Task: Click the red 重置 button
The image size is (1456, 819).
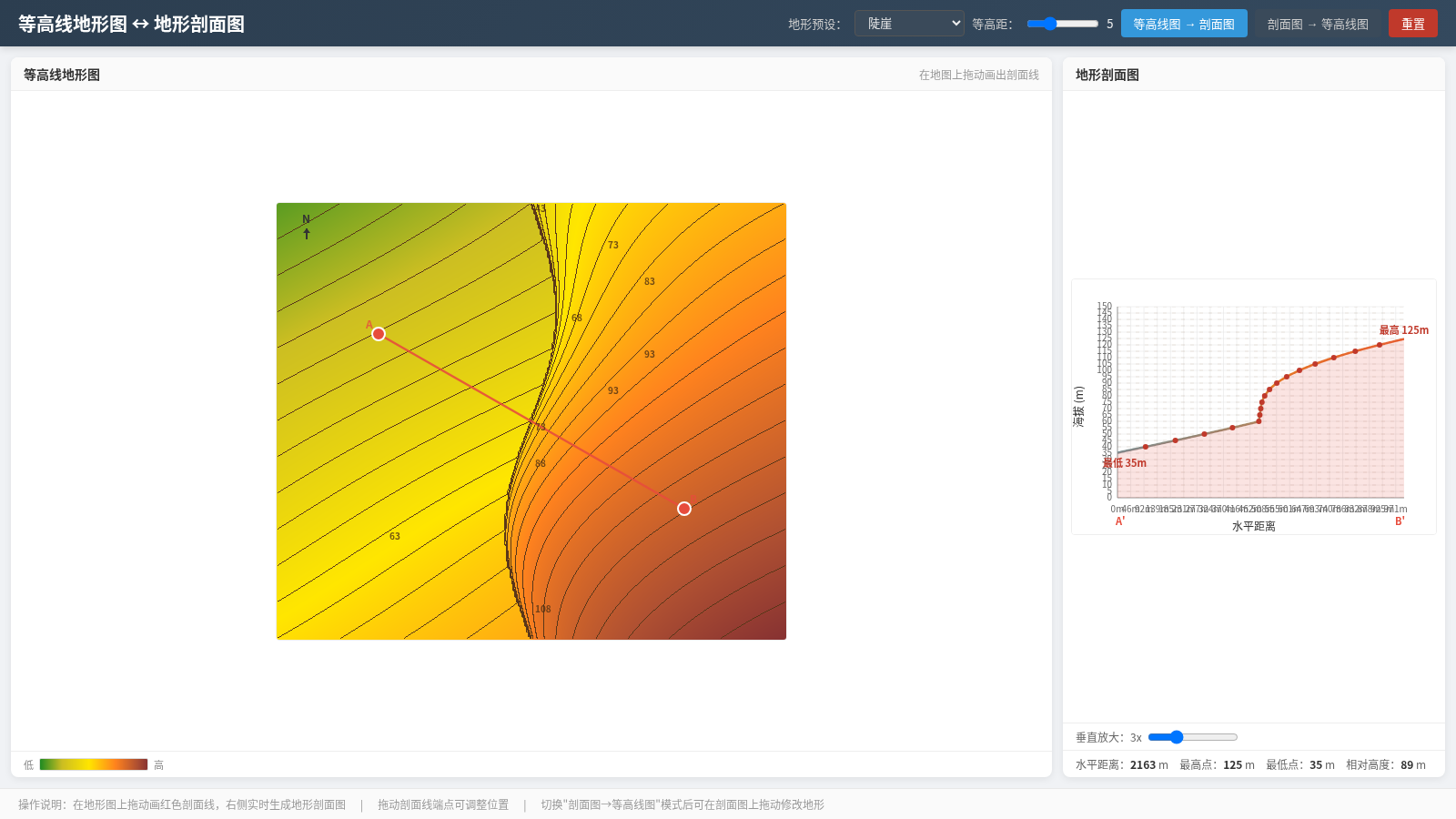Action: coord(1412,24)
